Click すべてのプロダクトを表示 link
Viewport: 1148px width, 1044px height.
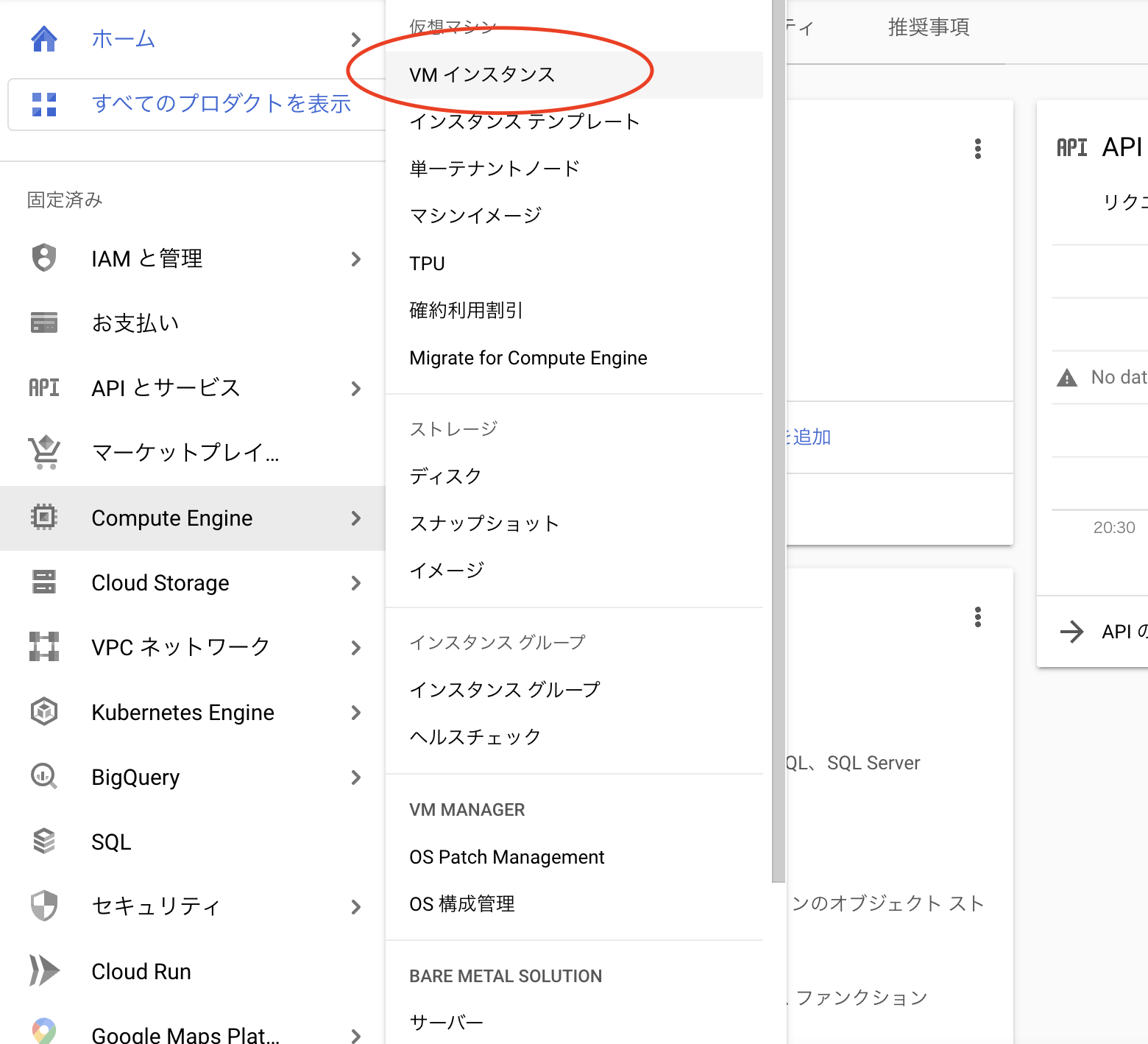tap(222, 104)
